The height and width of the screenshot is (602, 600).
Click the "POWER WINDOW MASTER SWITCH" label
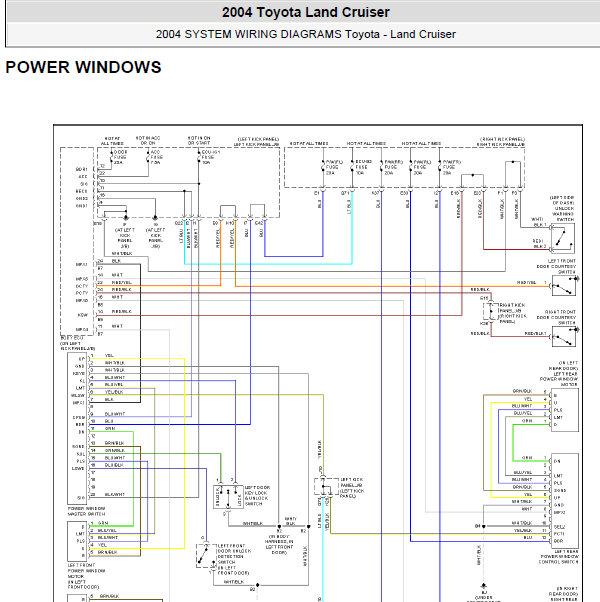coord(86,511)
